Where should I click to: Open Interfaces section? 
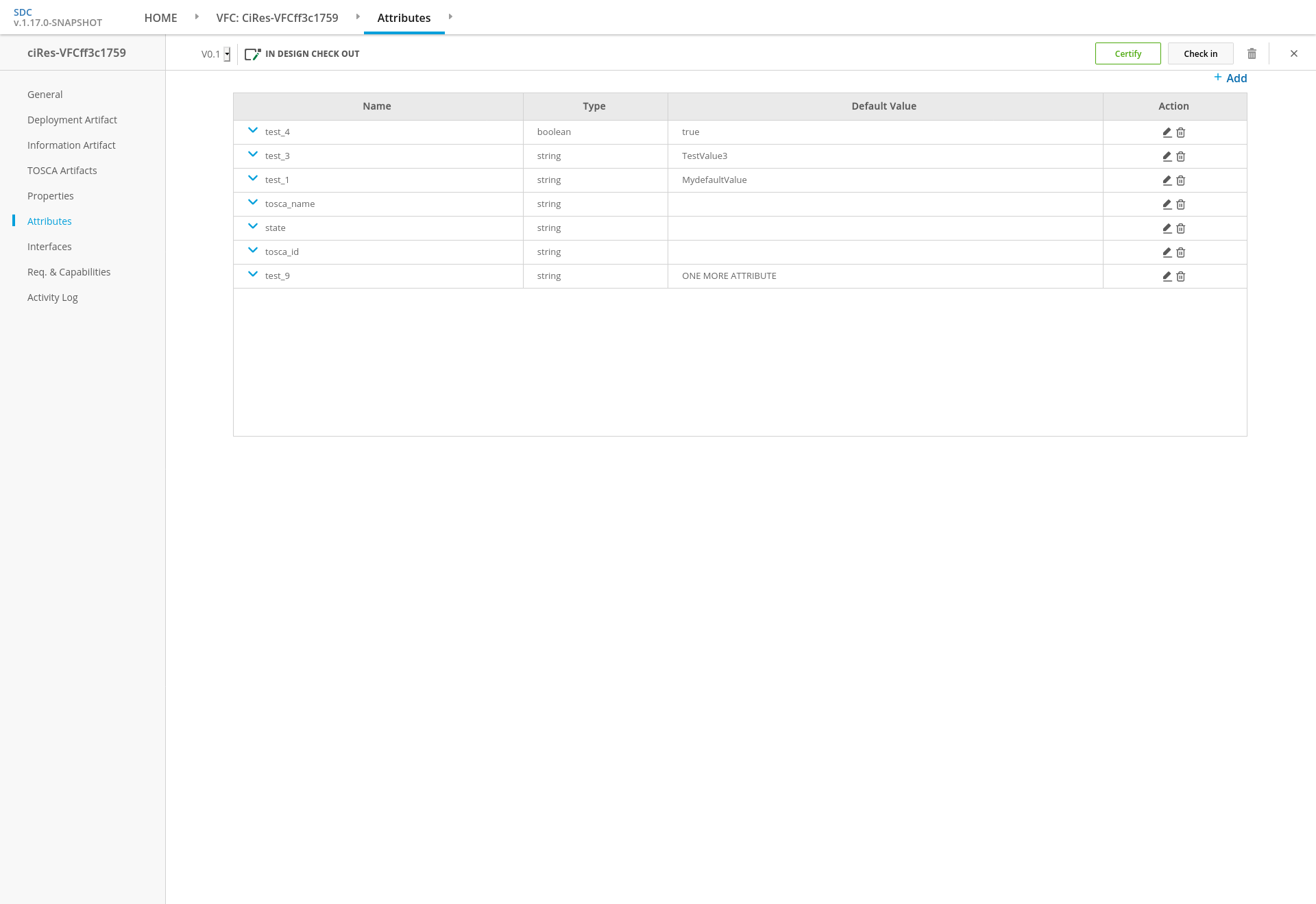tap(49, 247)
